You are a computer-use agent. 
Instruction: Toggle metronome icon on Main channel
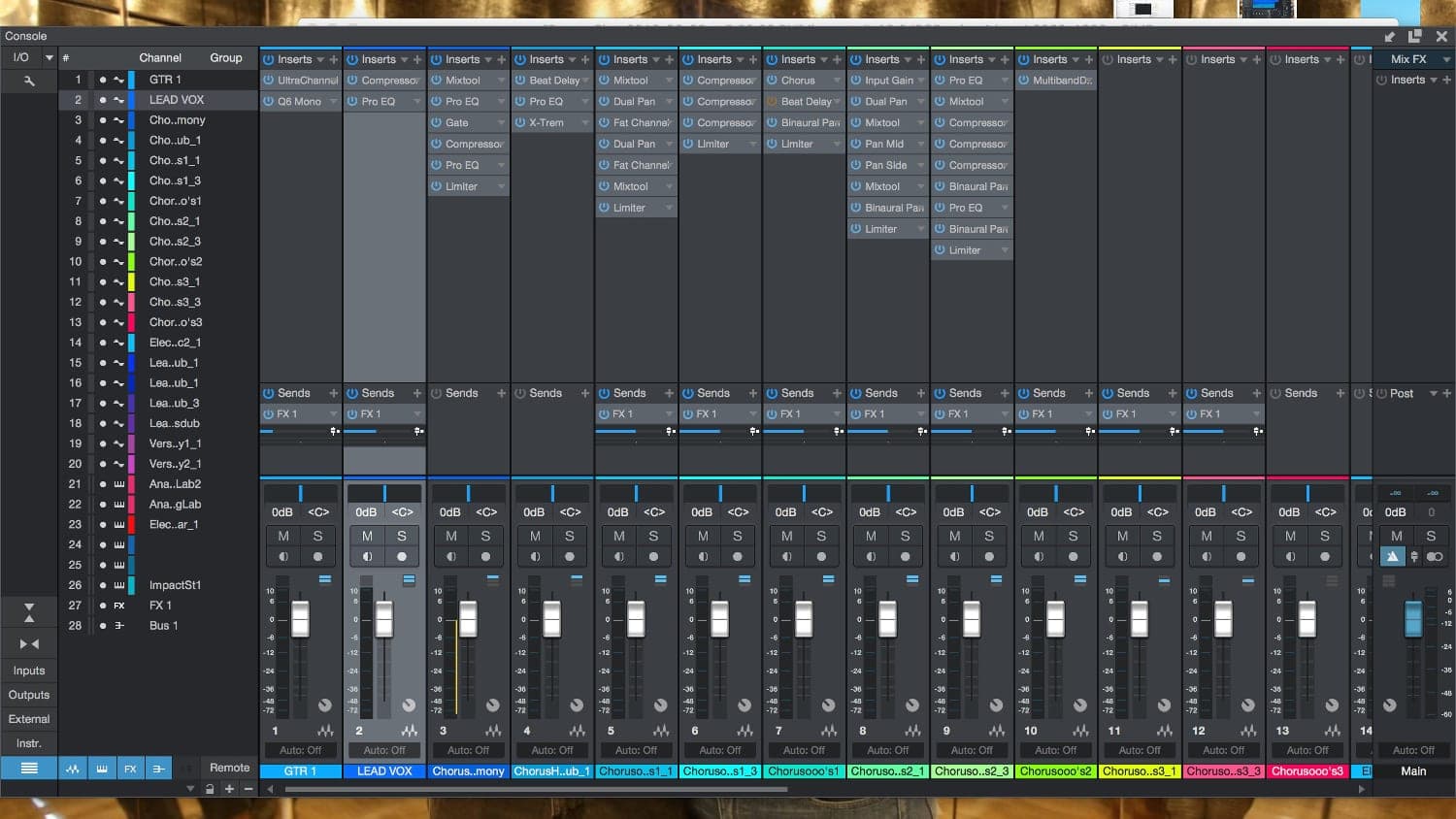(x=1393, y=556)
